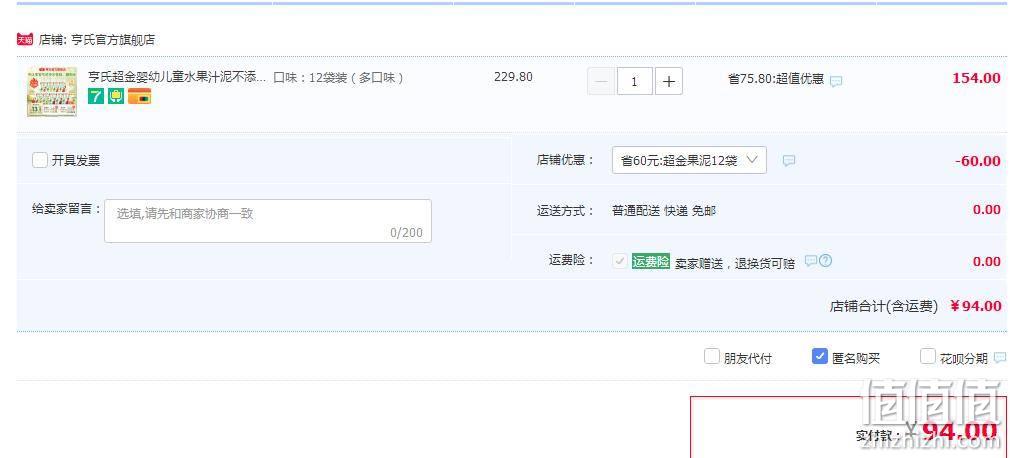
Task: Decrease quantity with the minus button
Action: pyautogui.click(x=601, y=81)
